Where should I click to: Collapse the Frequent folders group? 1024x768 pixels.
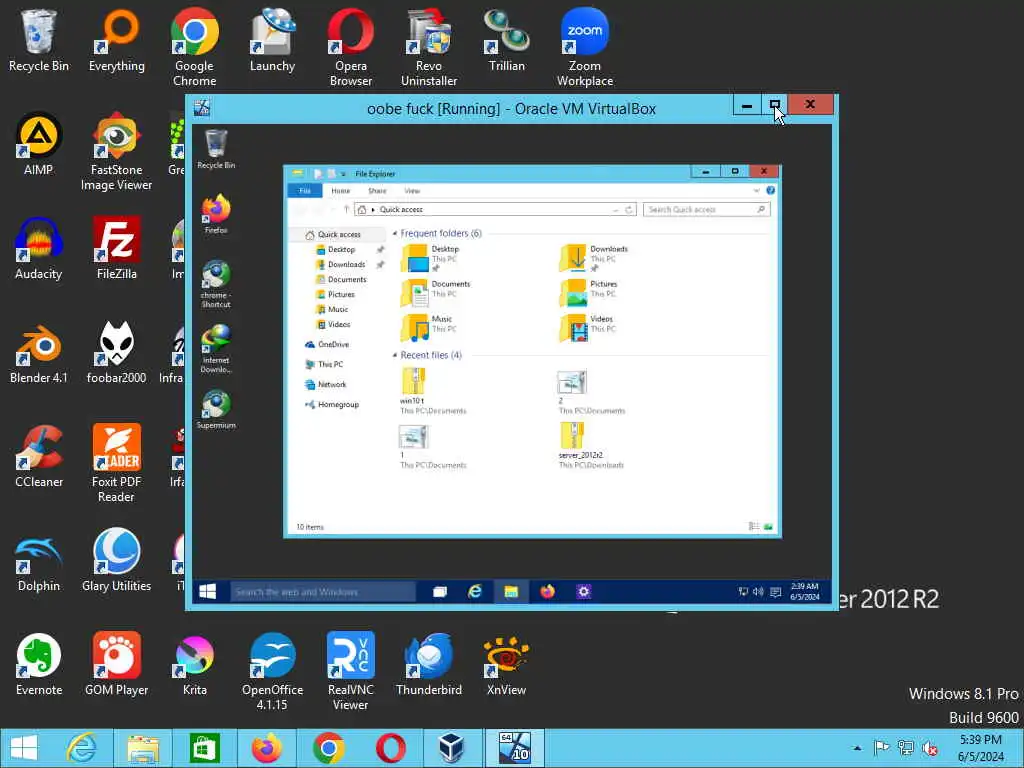click(394, 233)
